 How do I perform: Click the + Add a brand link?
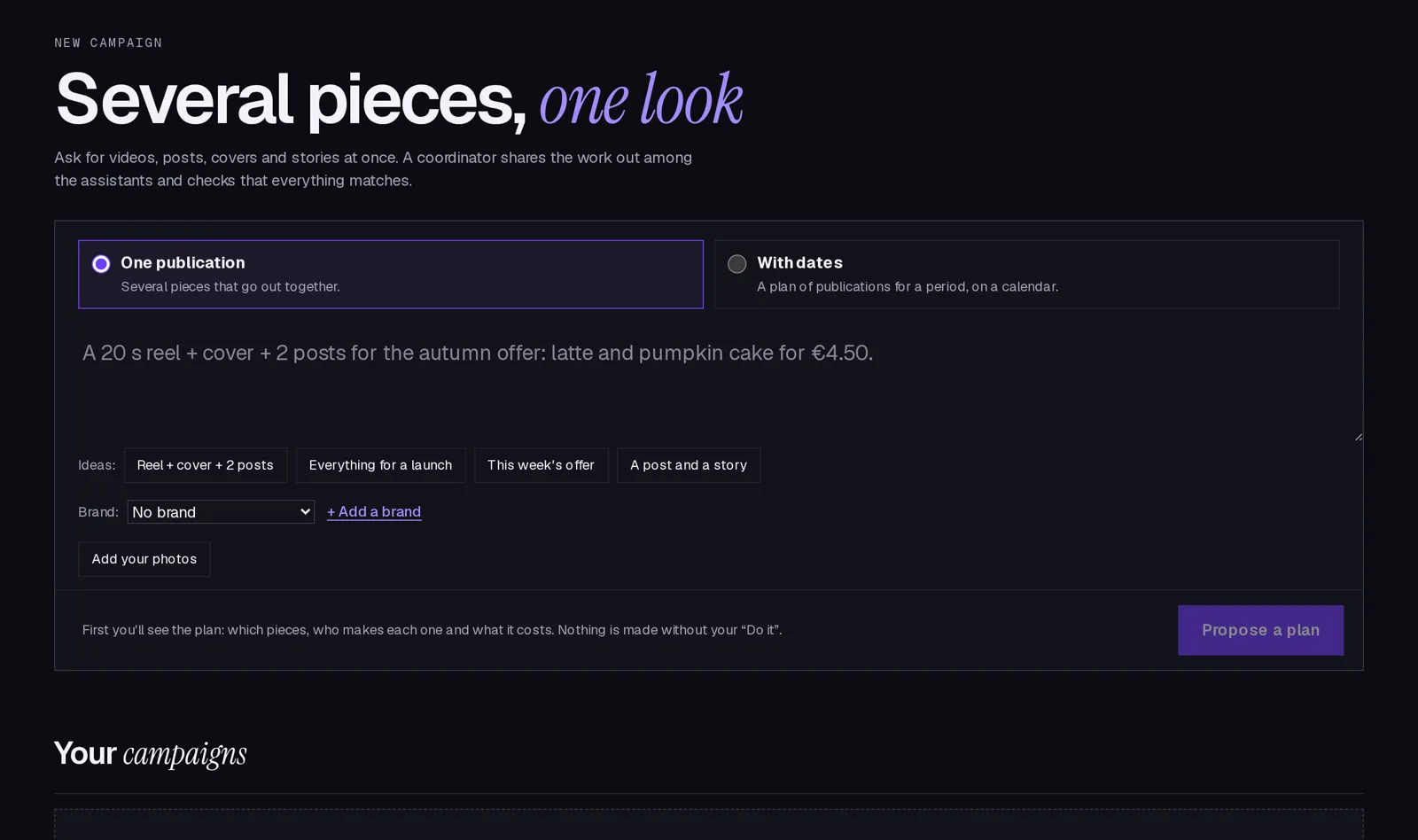pyautogui.click(x=374, y=511)
